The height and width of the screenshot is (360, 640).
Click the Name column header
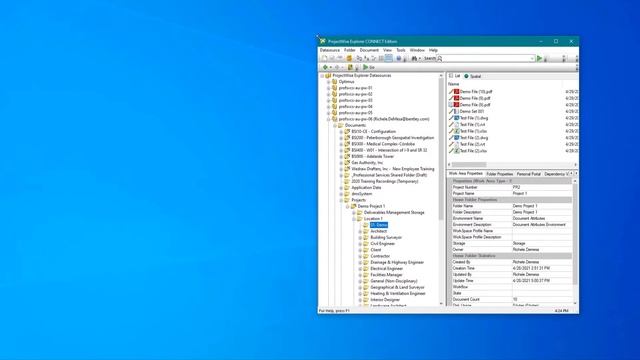[x=453, y=84]
